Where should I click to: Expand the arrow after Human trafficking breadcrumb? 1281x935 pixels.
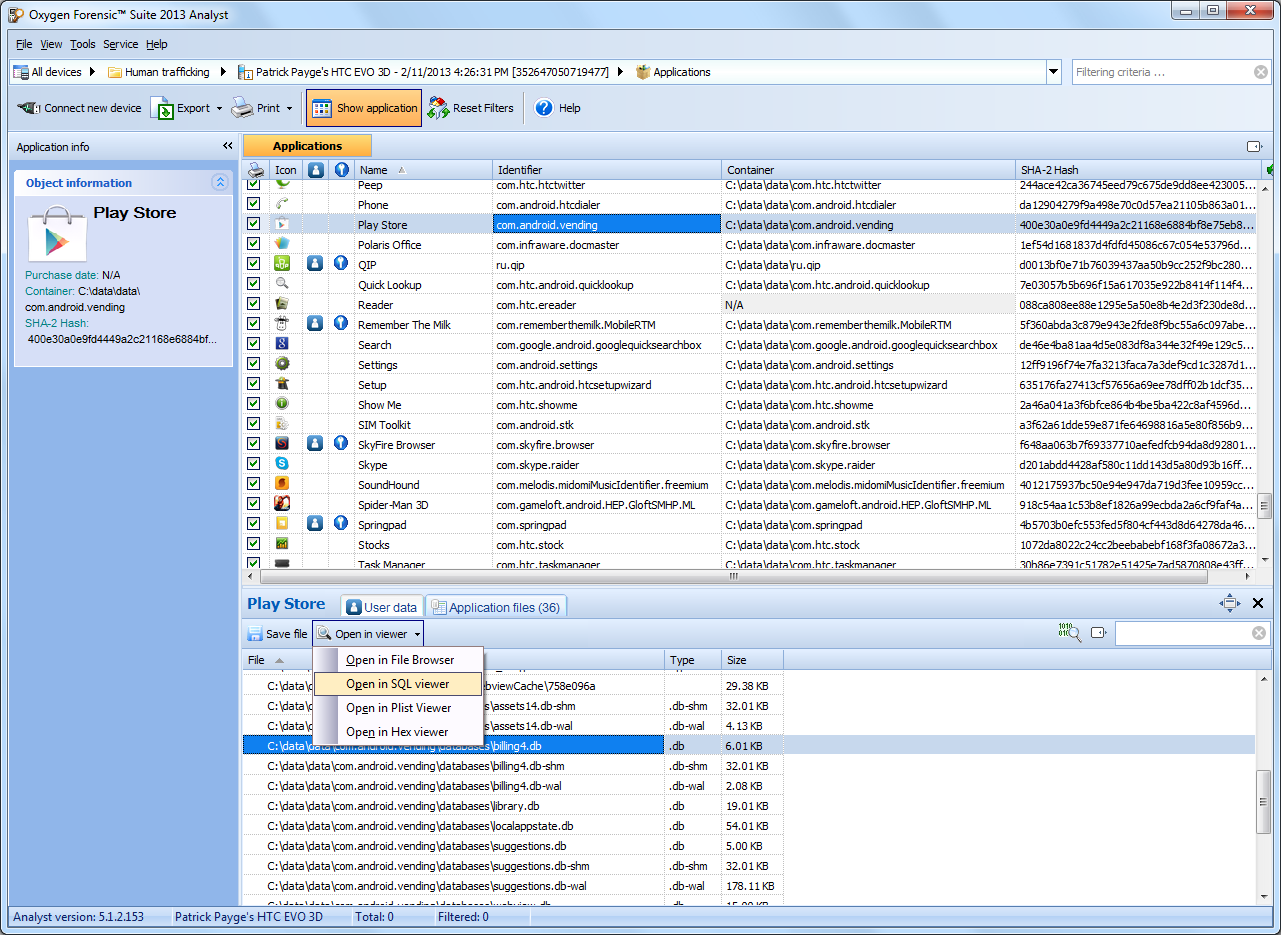[223, 72]
